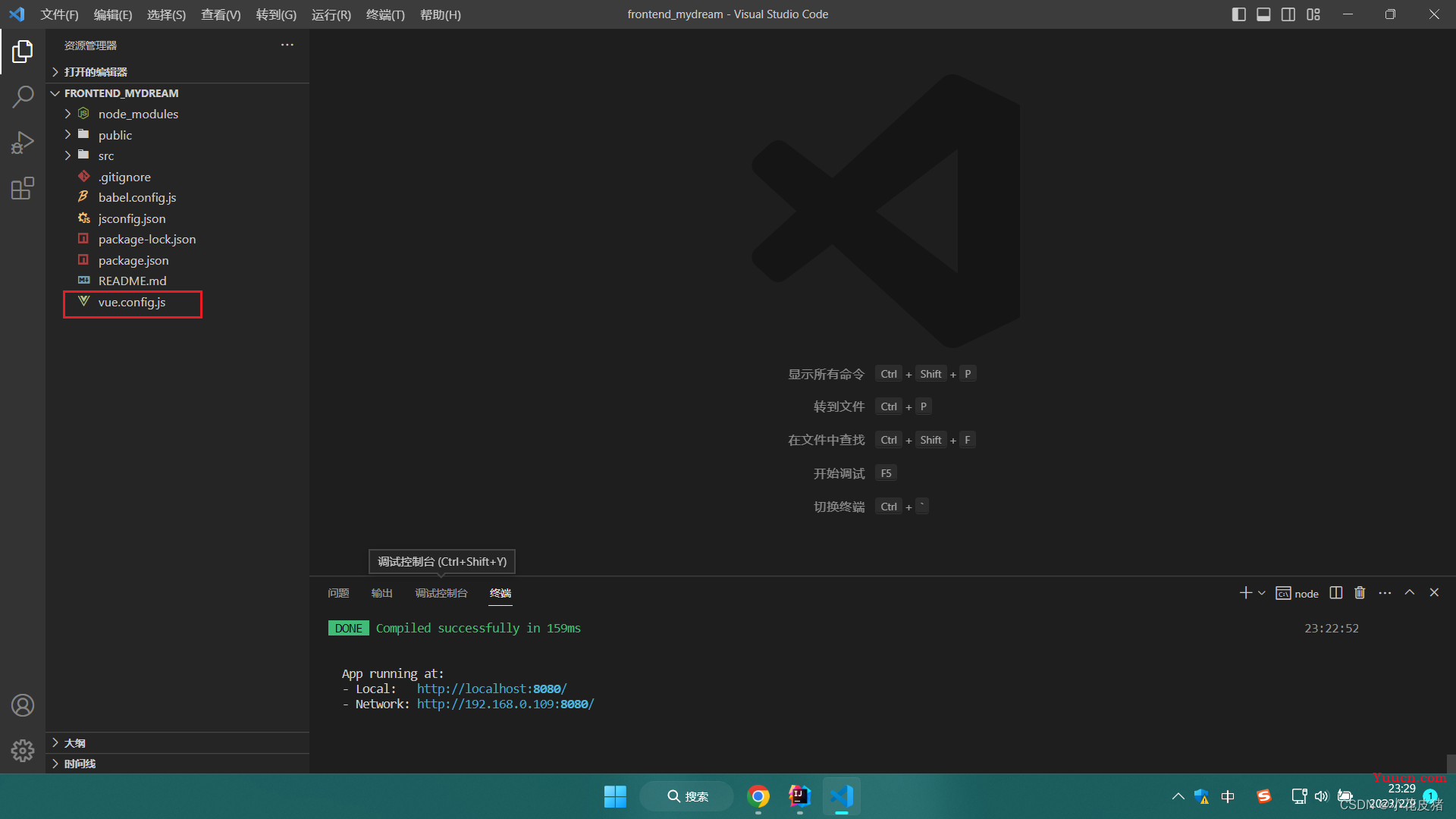Open Sogou input tray icon
The image size is (1456, 819).
coord(1263,796)
